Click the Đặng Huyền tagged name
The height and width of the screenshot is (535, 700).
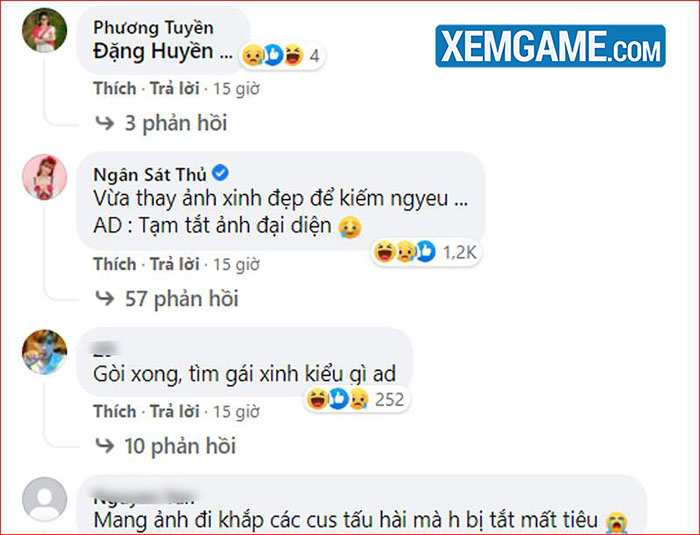(x=153, y=51)
